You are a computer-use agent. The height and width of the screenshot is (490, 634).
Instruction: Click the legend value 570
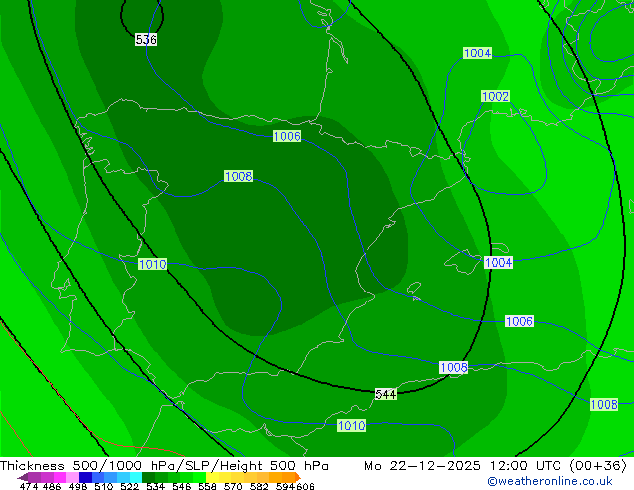tap(233, 486)
